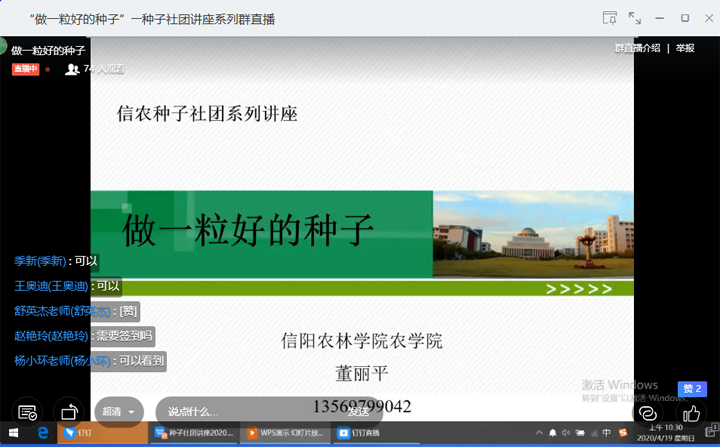Click the thumbs-up like icon
Screen dimensions: 720x447
click(x=691, y=412)
